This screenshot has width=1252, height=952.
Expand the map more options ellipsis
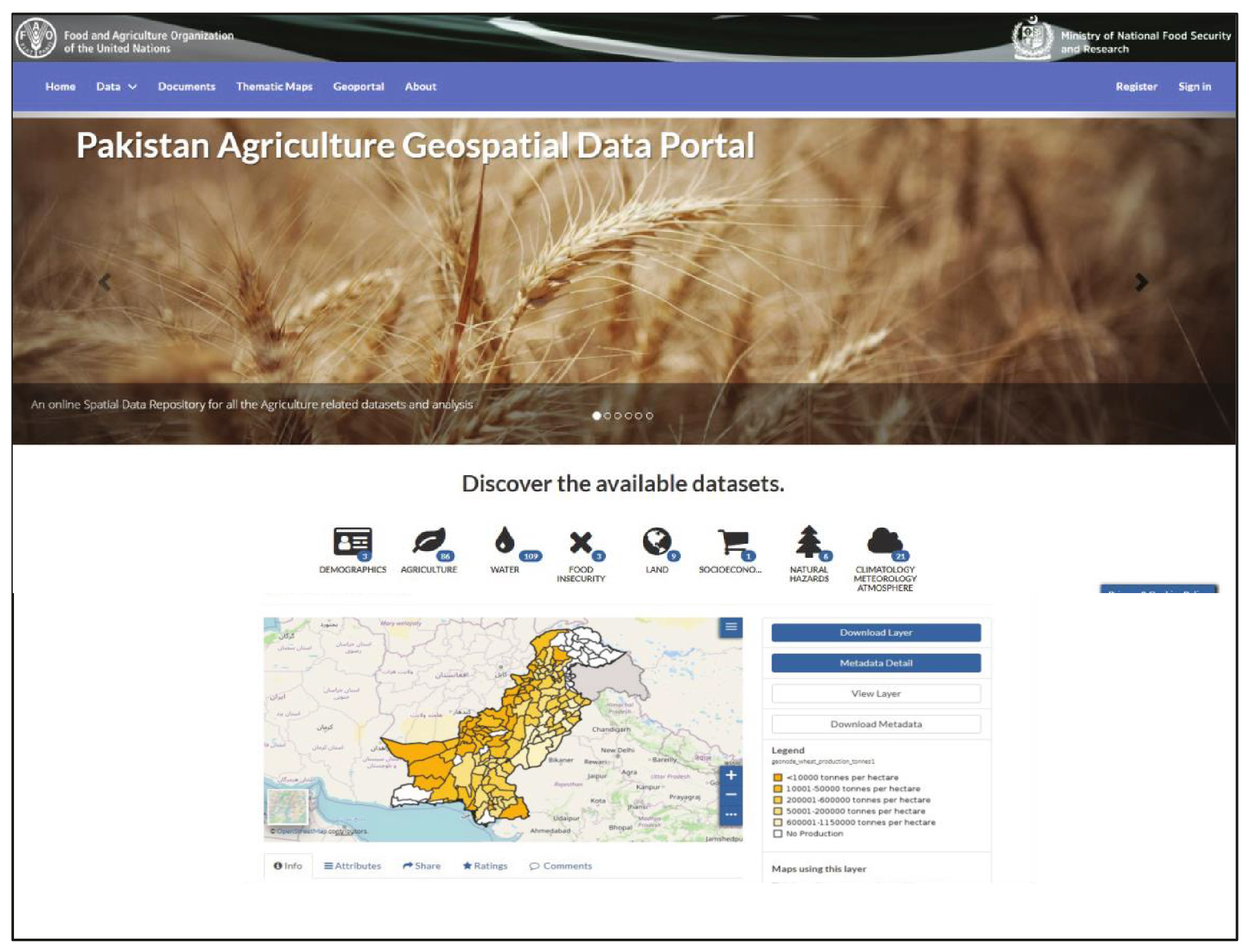click(x=731, y=815)
